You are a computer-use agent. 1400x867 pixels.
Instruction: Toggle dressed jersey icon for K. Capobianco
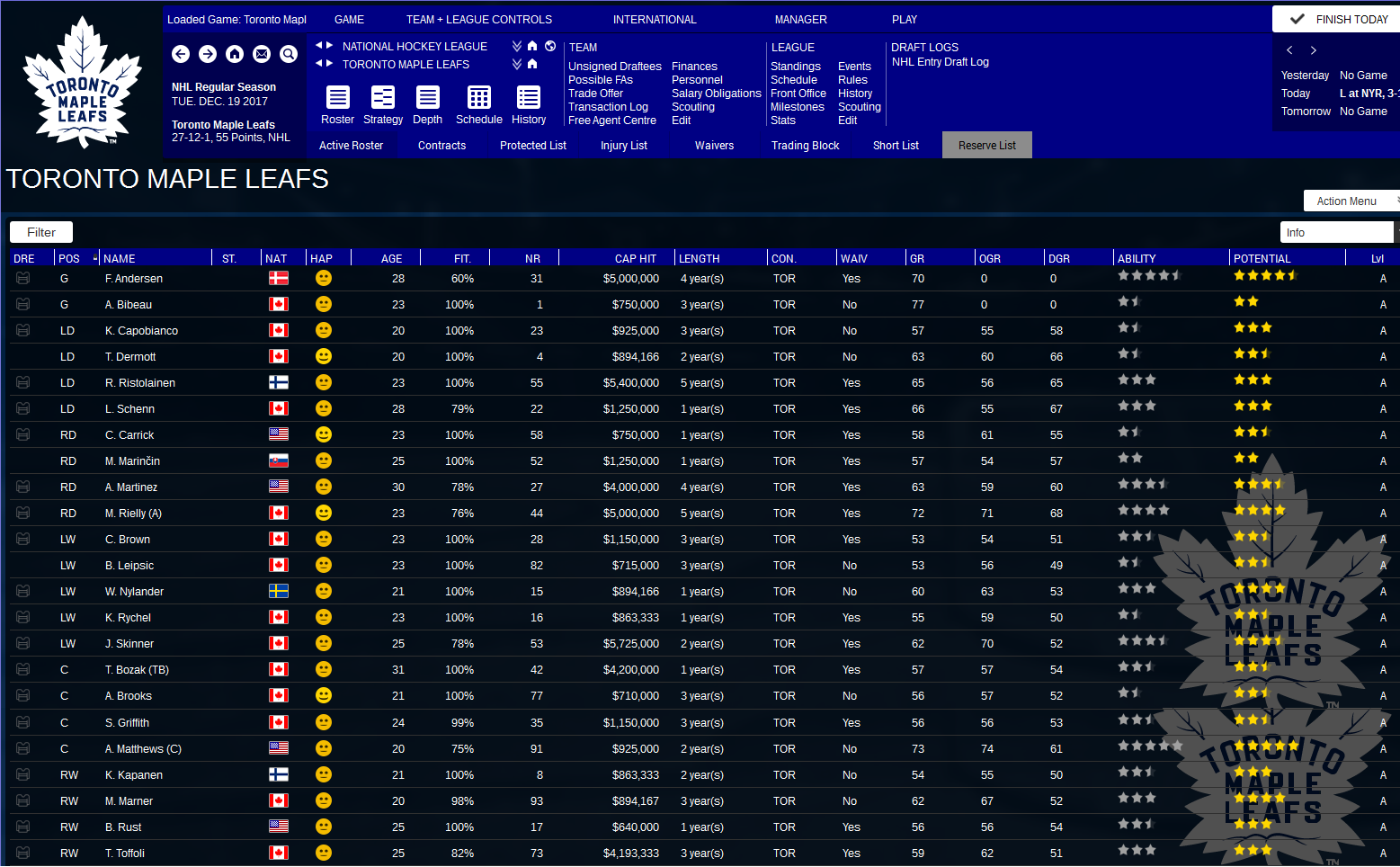point(23,330)
